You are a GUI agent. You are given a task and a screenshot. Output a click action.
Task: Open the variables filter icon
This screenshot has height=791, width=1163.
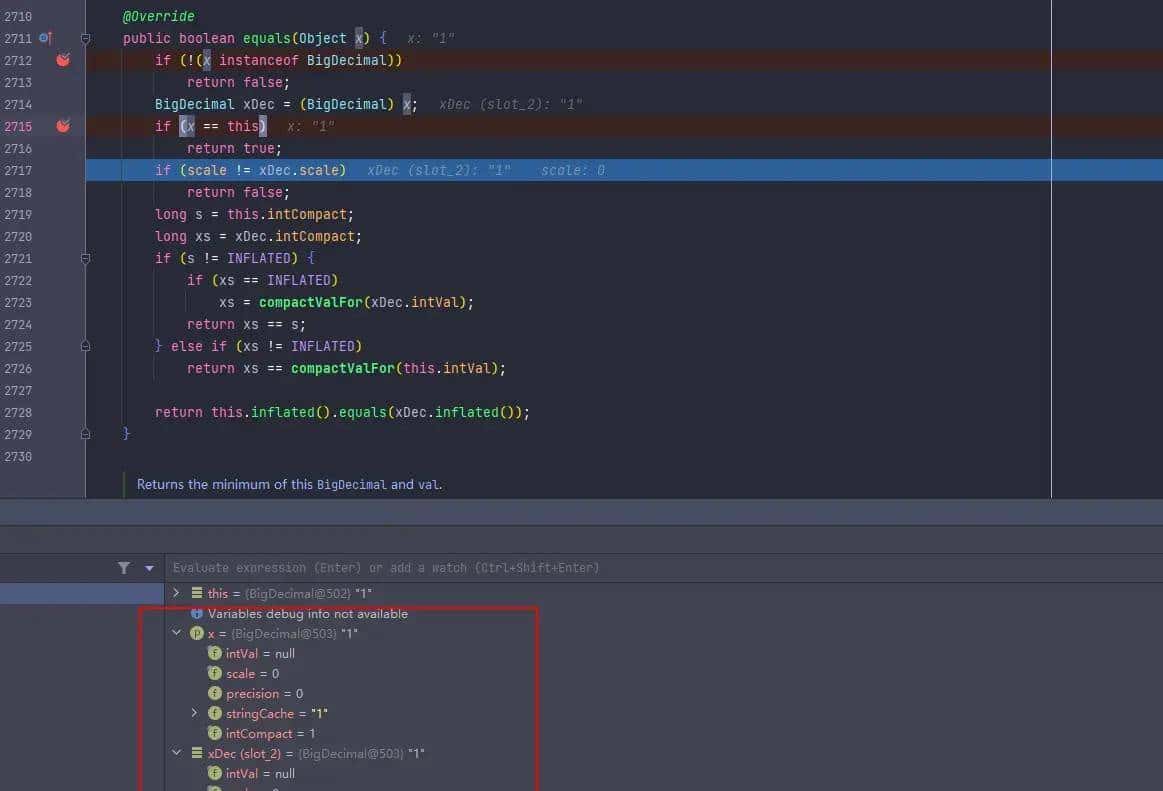(x=124, y=568)
